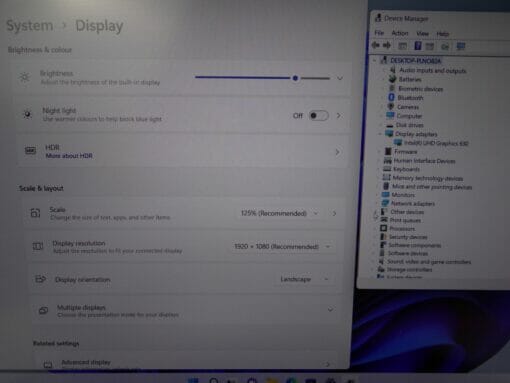Click the Cameras icon in the device tree
The height and width of the screenshot is (383, 510).
pyautogui.click(x=391, y=107)
